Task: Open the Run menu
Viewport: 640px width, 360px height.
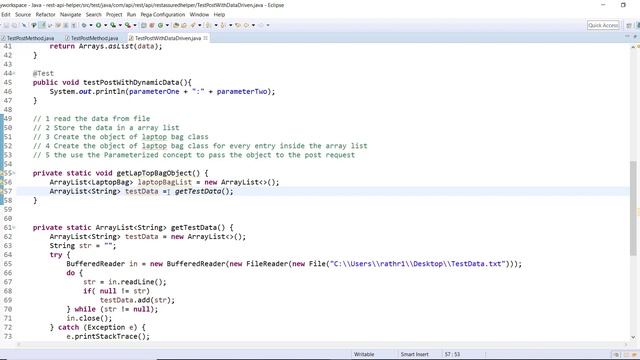Action: pyautogui.click(x=131, y=14)
